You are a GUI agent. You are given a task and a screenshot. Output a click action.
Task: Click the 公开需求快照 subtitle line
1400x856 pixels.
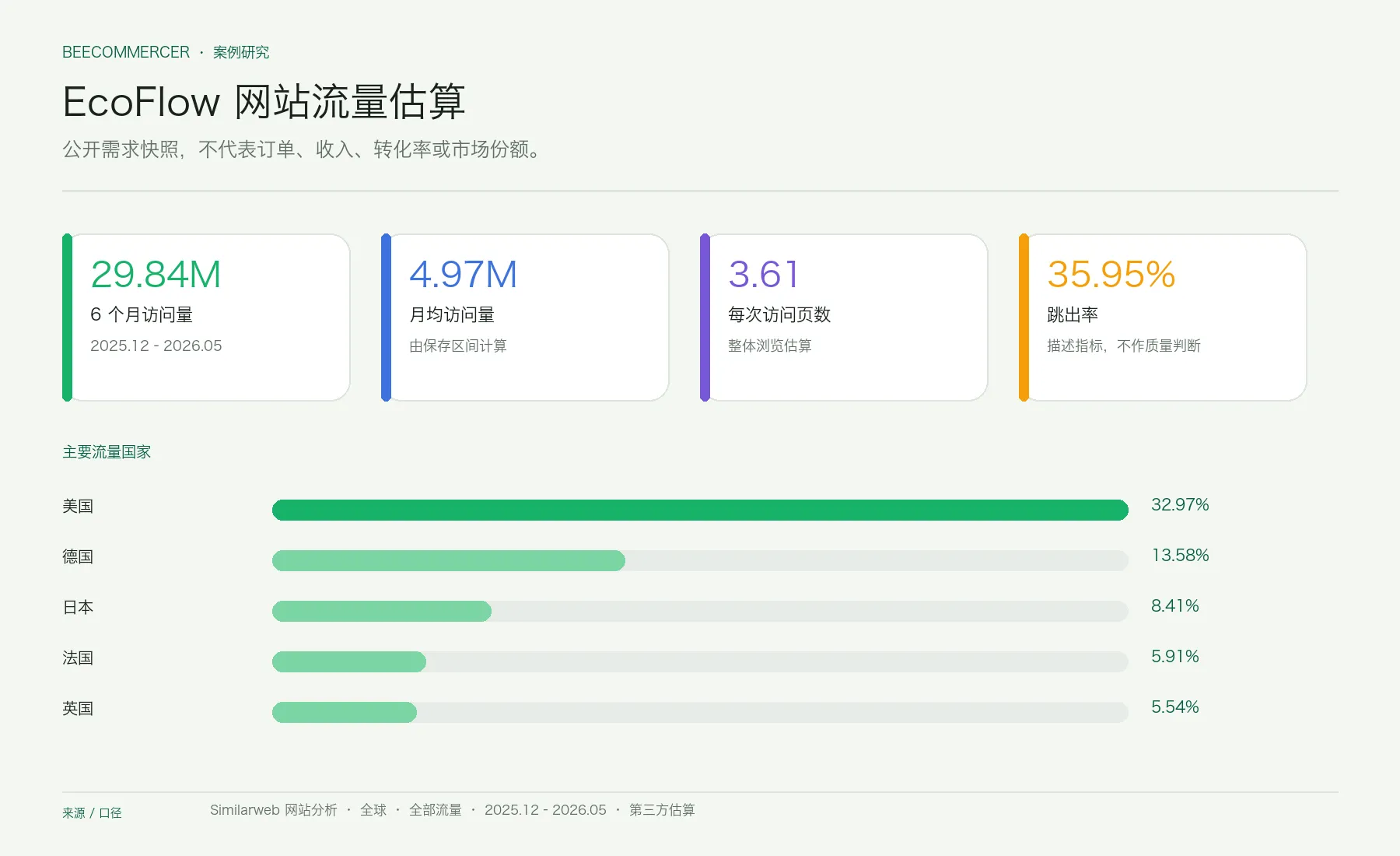point(302,149)
